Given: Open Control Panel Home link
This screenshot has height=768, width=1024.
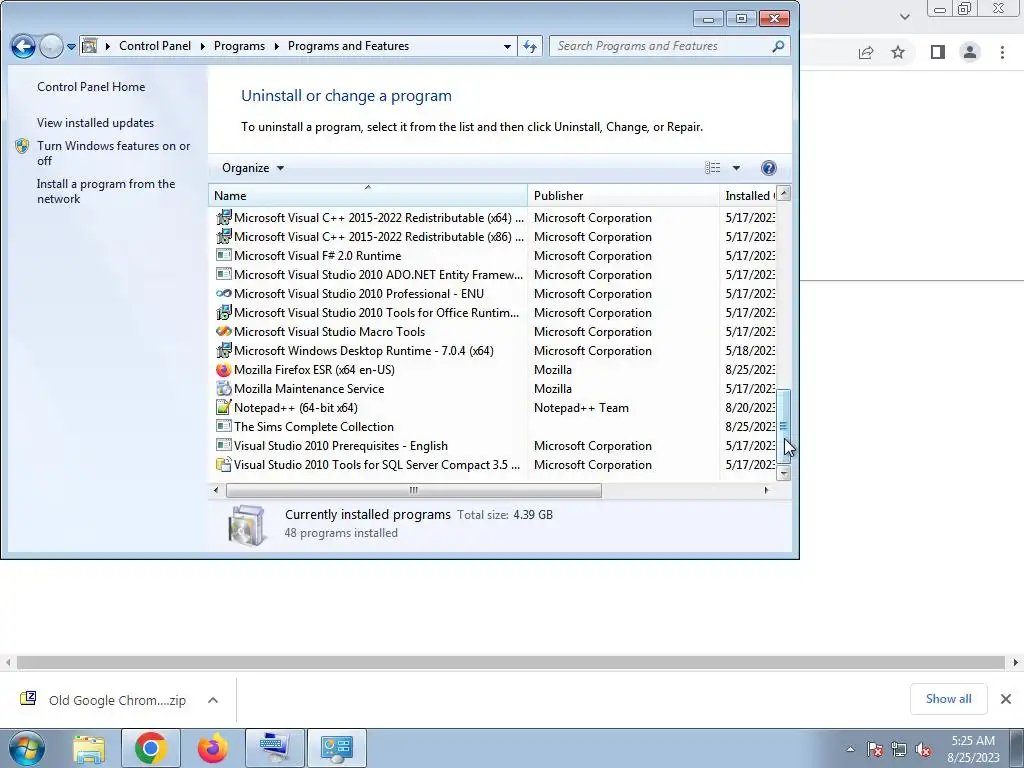Looking at the screenshot, I should pos(91,87).
